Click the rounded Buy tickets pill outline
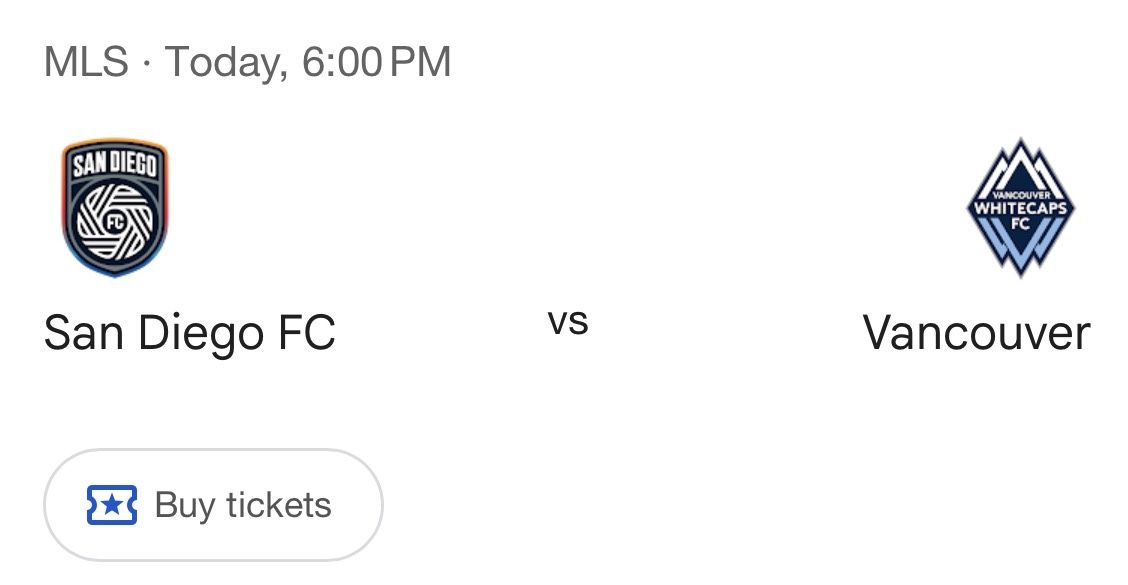This screenshot has height=585, width=1128. [x=212, y=507]
